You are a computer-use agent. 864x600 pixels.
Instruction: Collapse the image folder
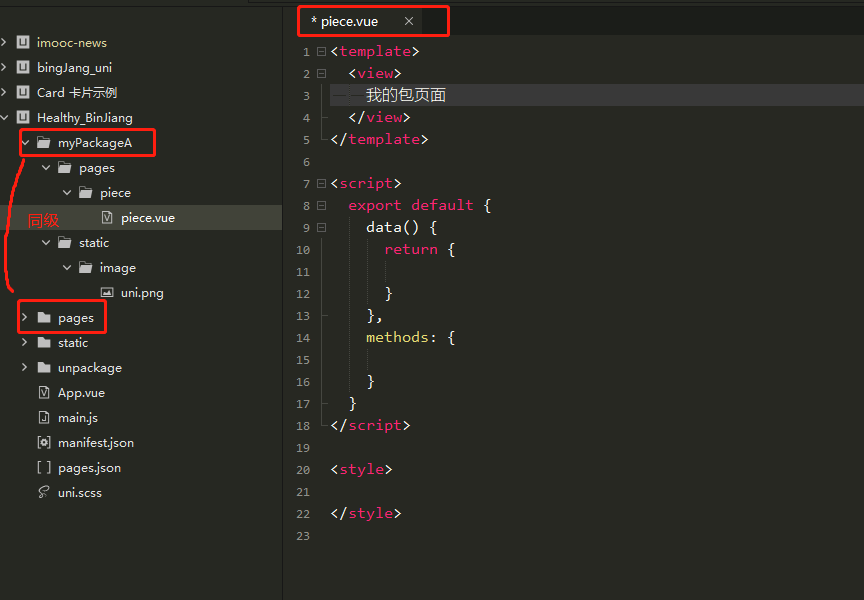click(x=67, y=268)
